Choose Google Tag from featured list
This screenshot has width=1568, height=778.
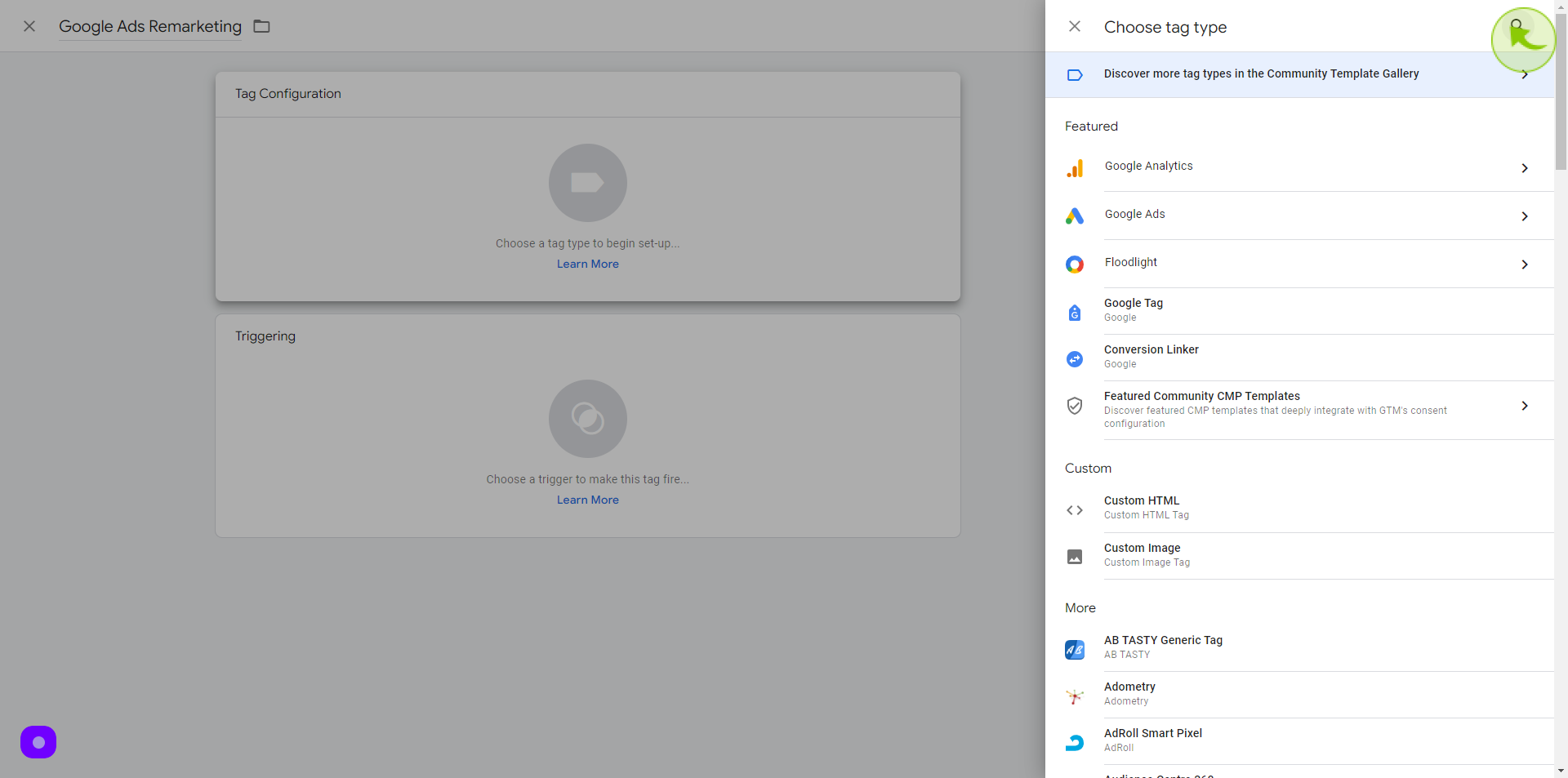tap(1299, 311)
